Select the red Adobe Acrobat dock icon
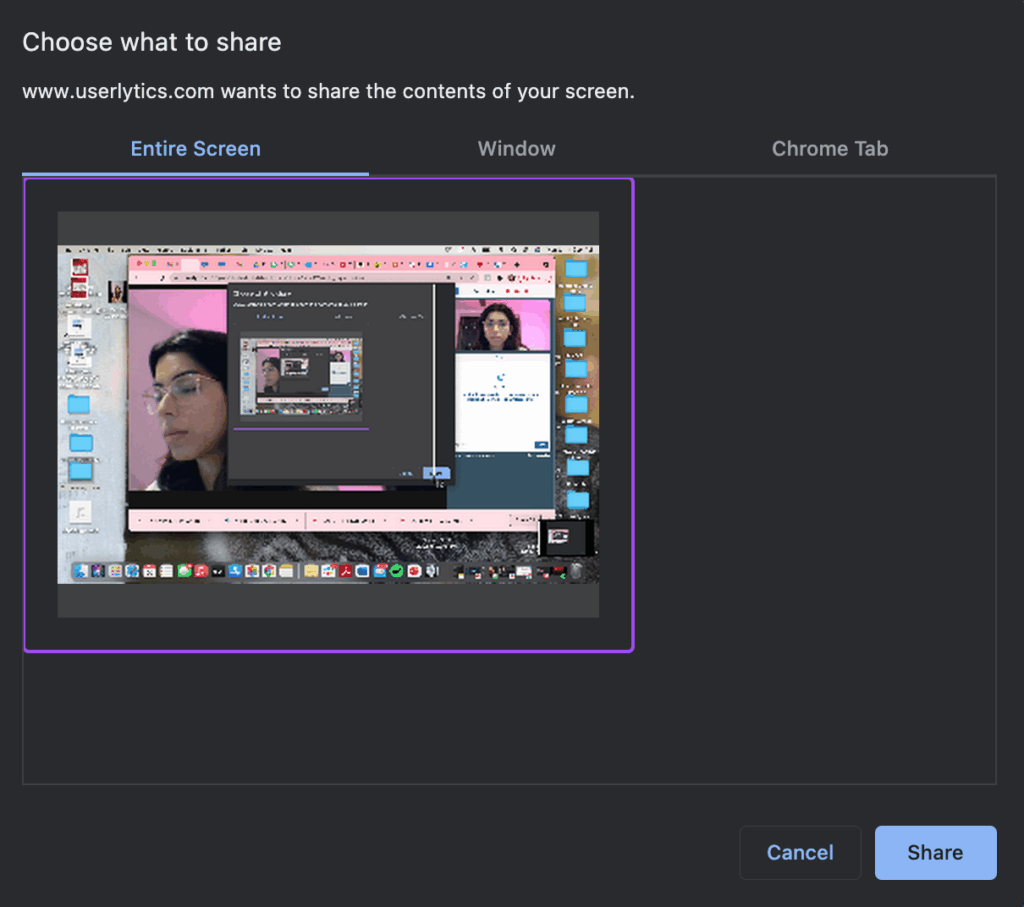The height and width of the screenshot is (907, 1024). 344,571
